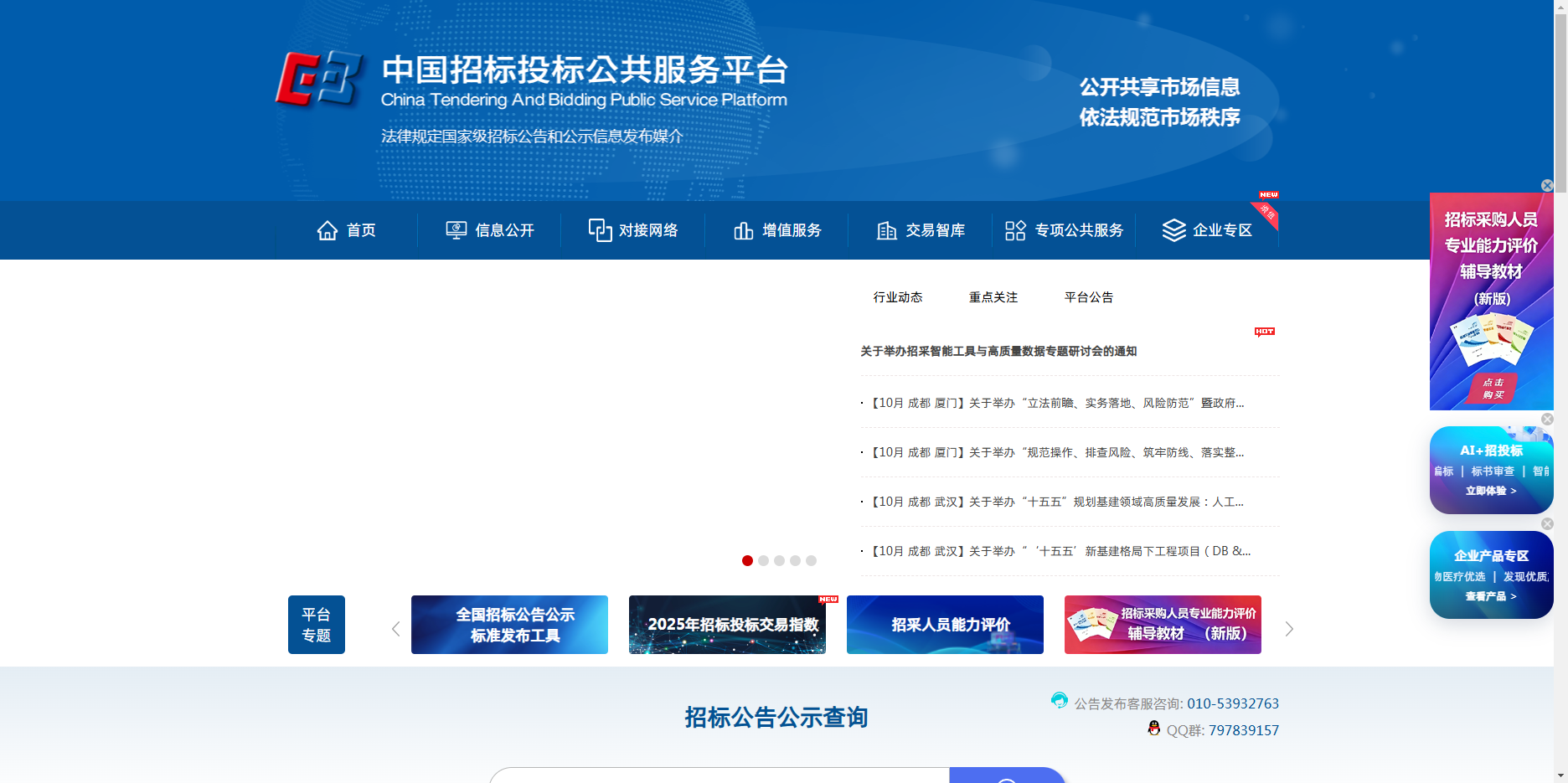The image size is (1568, 783).
Task: Switch to the 重点关注 tab
Action: pyautogui.click(x=993, y=297)
